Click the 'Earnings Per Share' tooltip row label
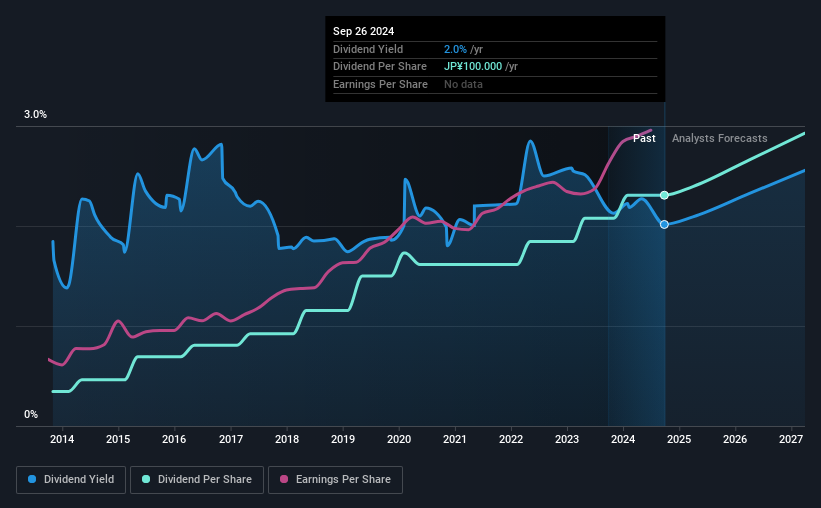The image size is (821, 508). 380,84
